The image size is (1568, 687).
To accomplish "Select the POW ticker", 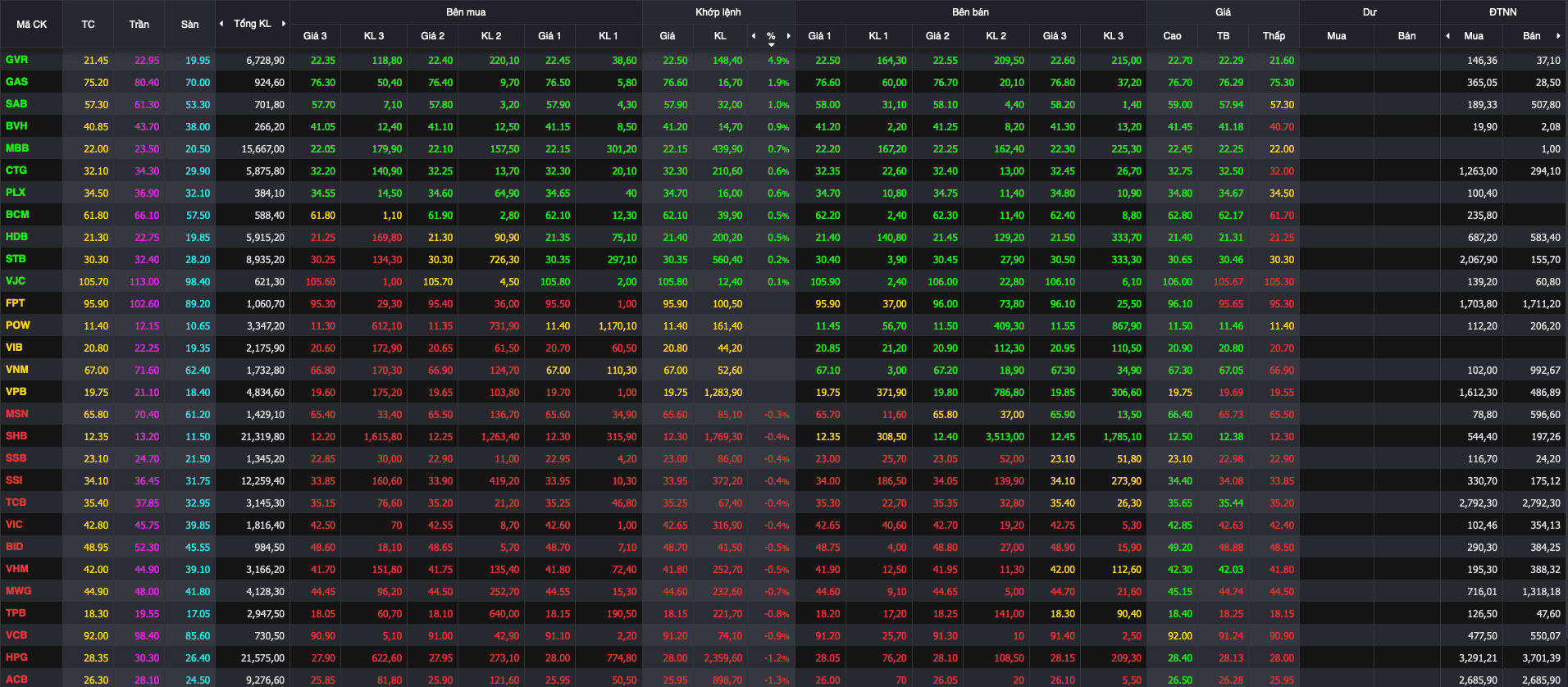I will pyautogui.click(x=18, y=325).
